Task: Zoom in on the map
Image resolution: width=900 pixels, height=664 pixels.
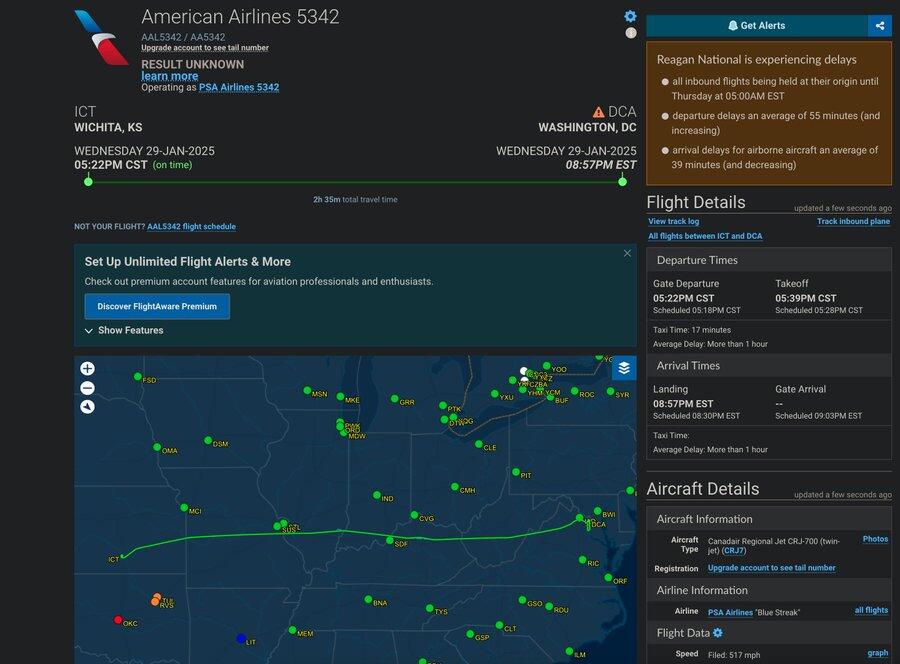Action: [x=87, y=368]
